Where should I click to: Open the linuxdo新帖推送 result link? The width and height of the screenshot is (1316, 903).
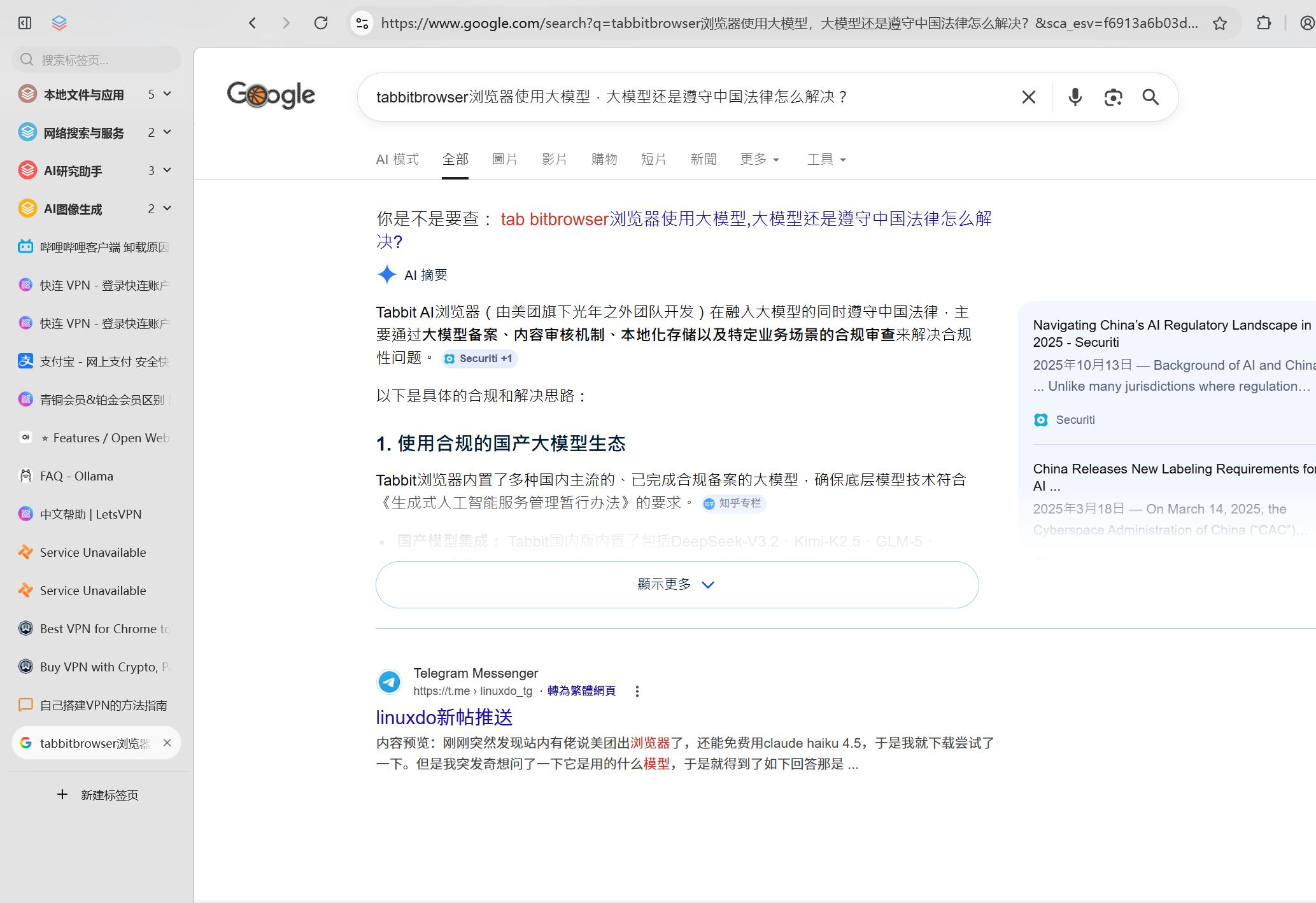coord(444,717)
